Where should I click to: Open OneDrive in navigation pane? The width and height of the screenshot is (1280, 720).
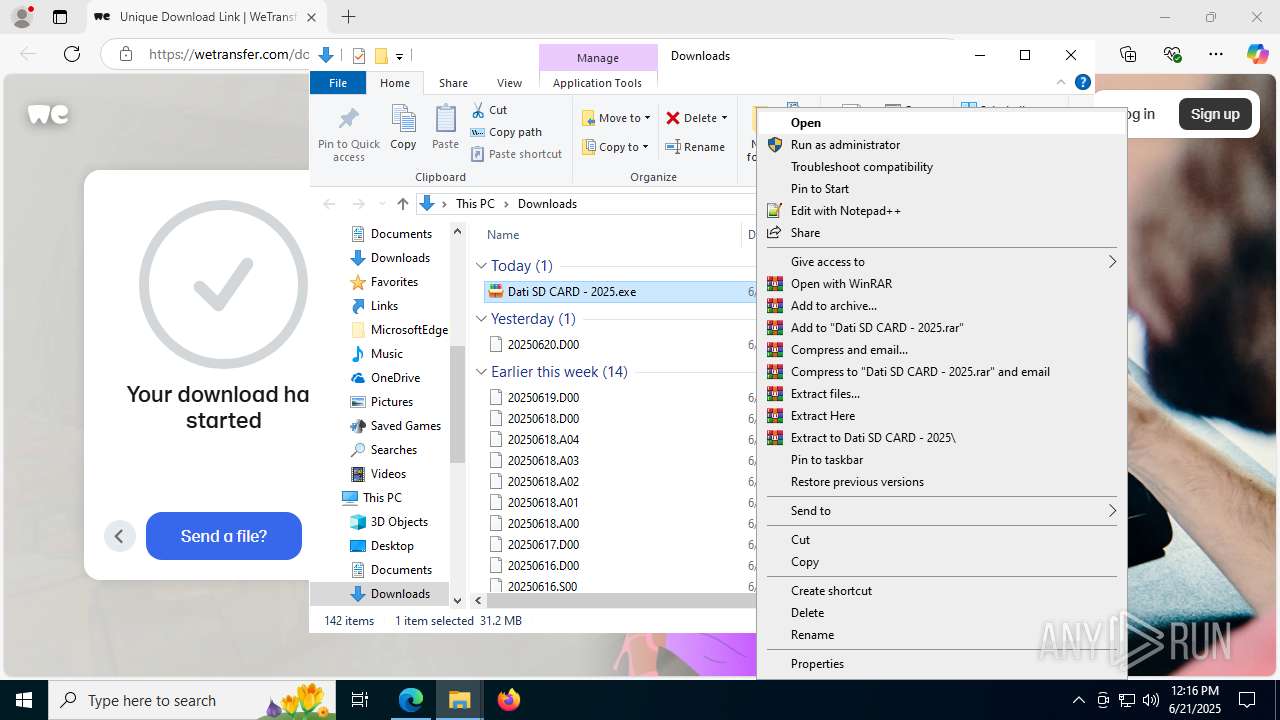395,378
